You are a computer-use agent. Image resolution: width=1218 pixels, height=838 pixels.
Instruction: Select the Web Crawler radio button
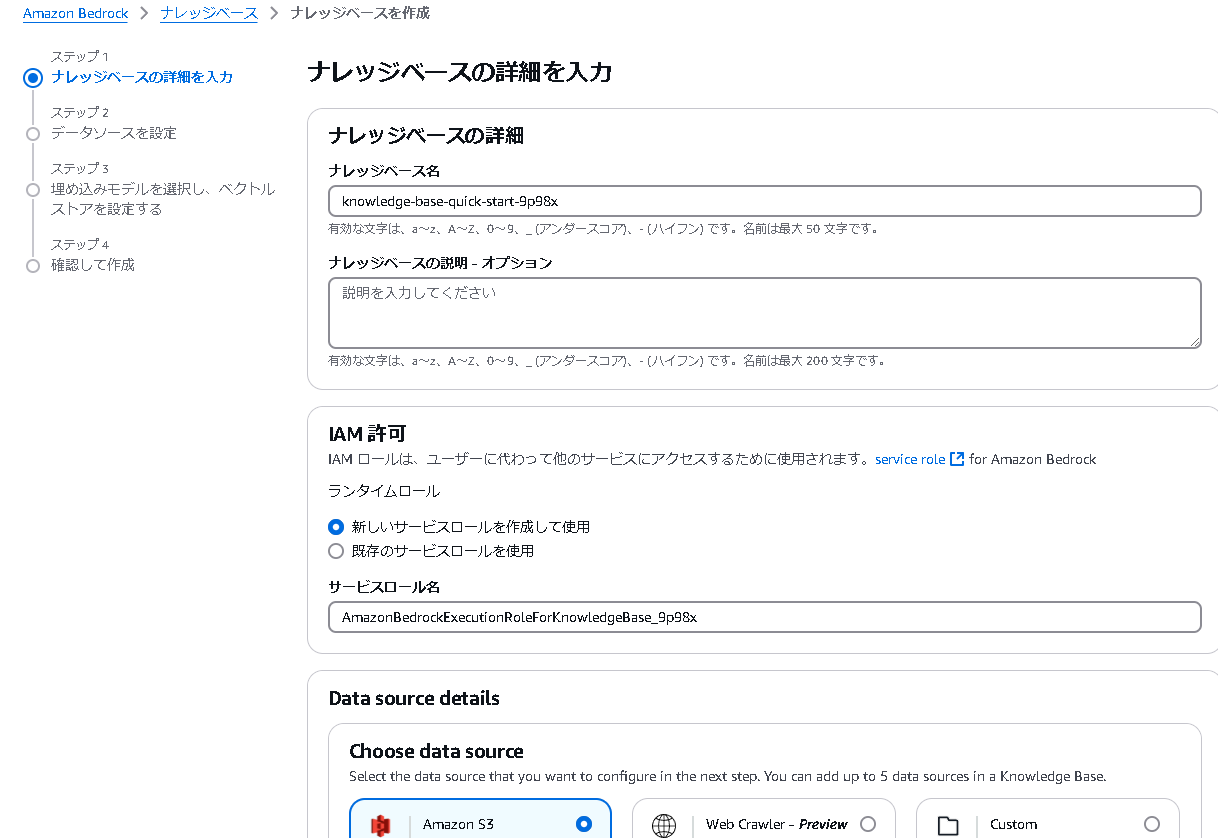point(868,824)
